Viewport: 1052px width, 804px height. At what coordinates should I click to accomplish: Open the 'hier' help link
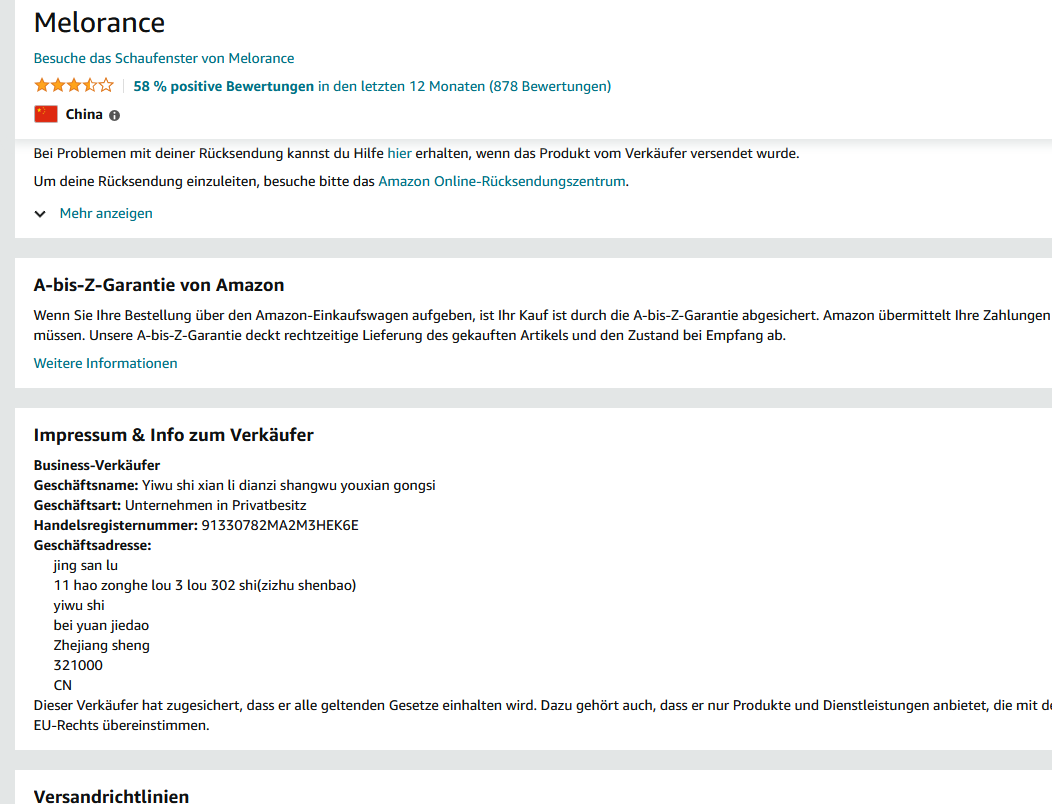pyautogui.click(x=399, y=153)
